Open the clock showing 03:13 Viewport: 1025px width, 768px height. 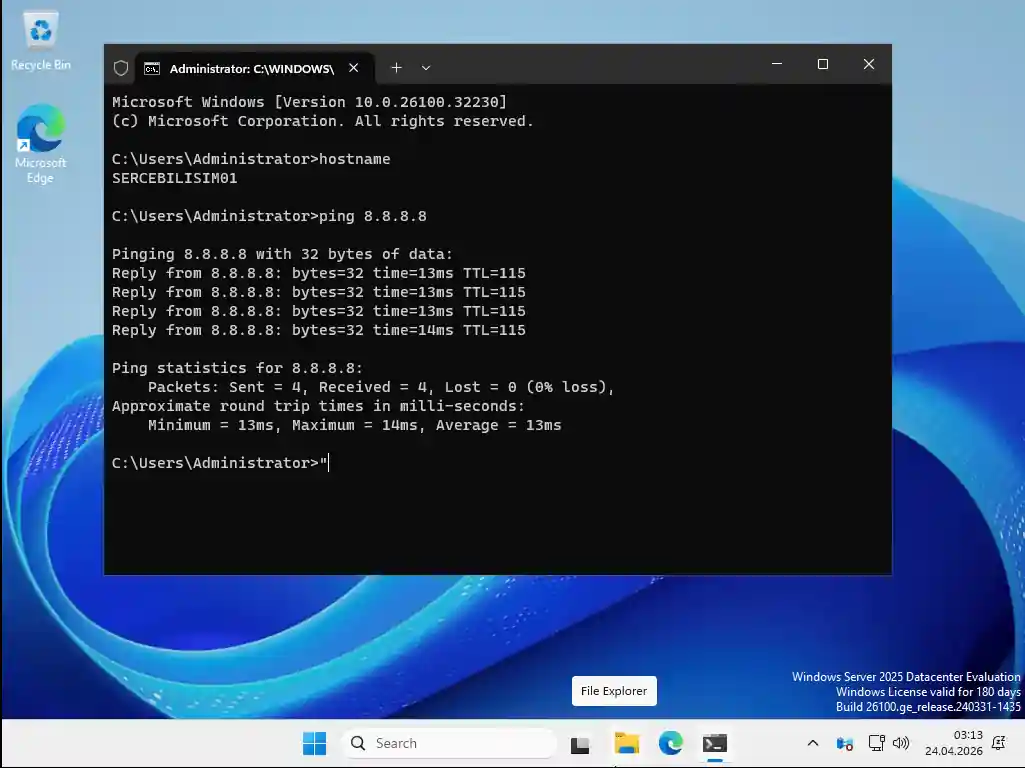(954, 743)
